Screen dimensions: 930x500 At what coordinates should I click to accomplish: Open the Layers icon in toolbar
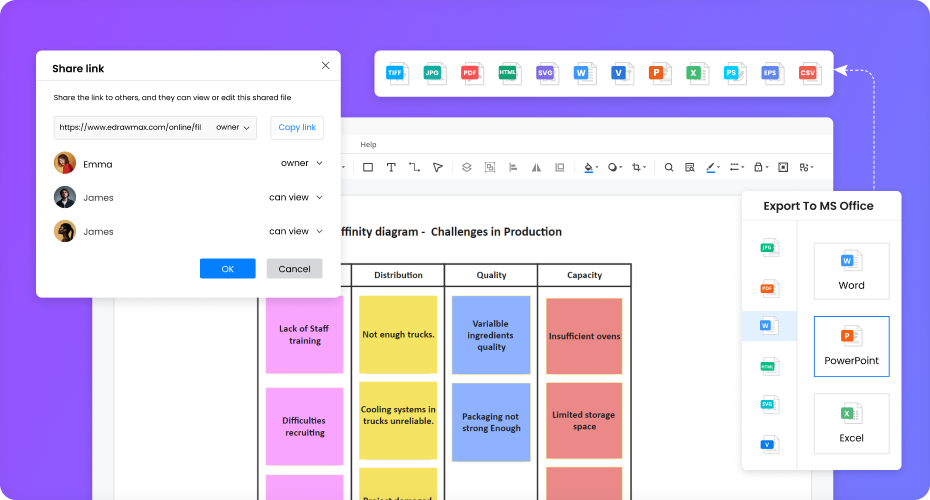(466, 167)
